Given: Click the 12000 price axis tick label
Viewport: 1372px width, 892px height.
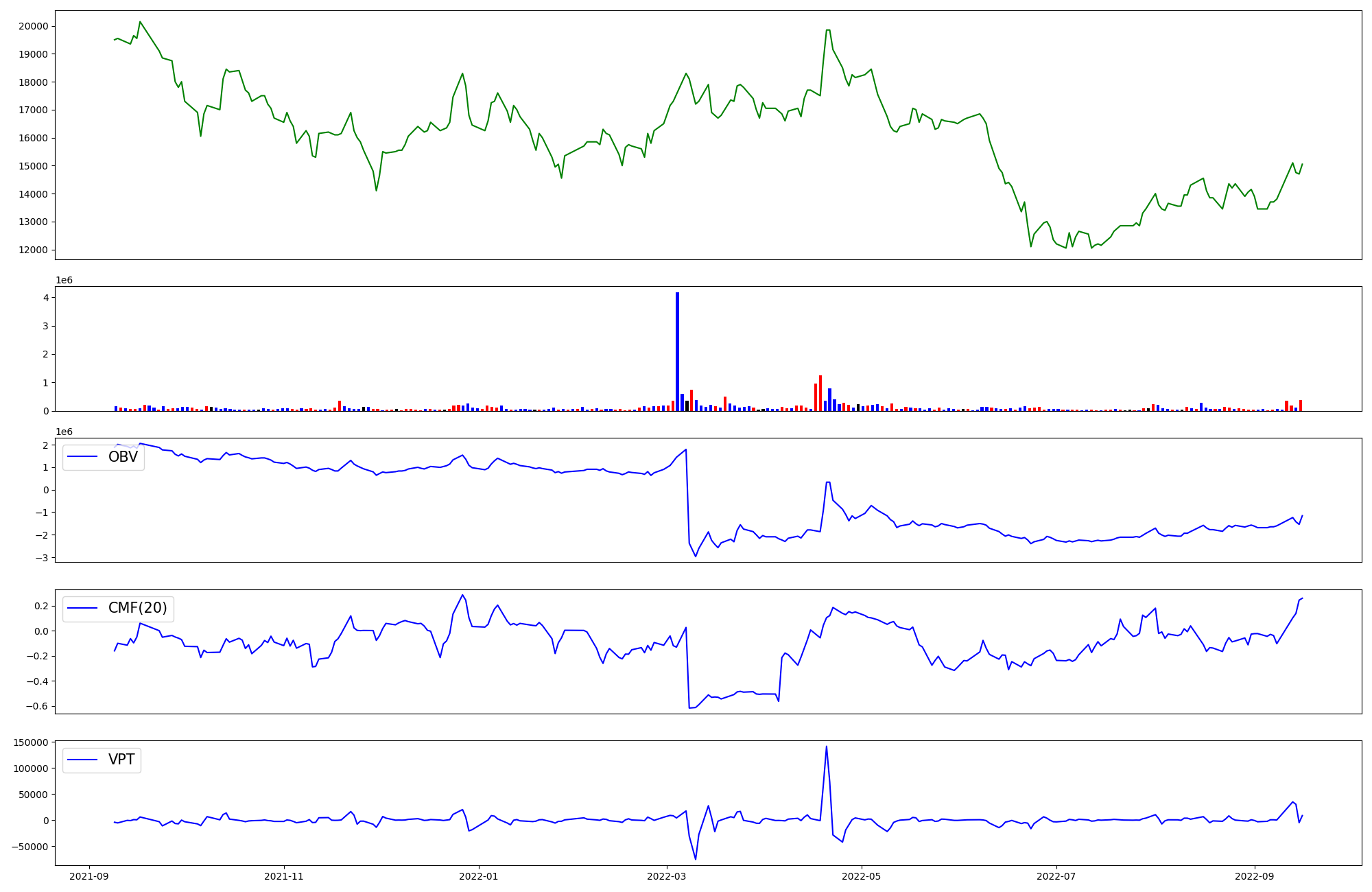Looking at the screenshot, I should pos(34,250).
